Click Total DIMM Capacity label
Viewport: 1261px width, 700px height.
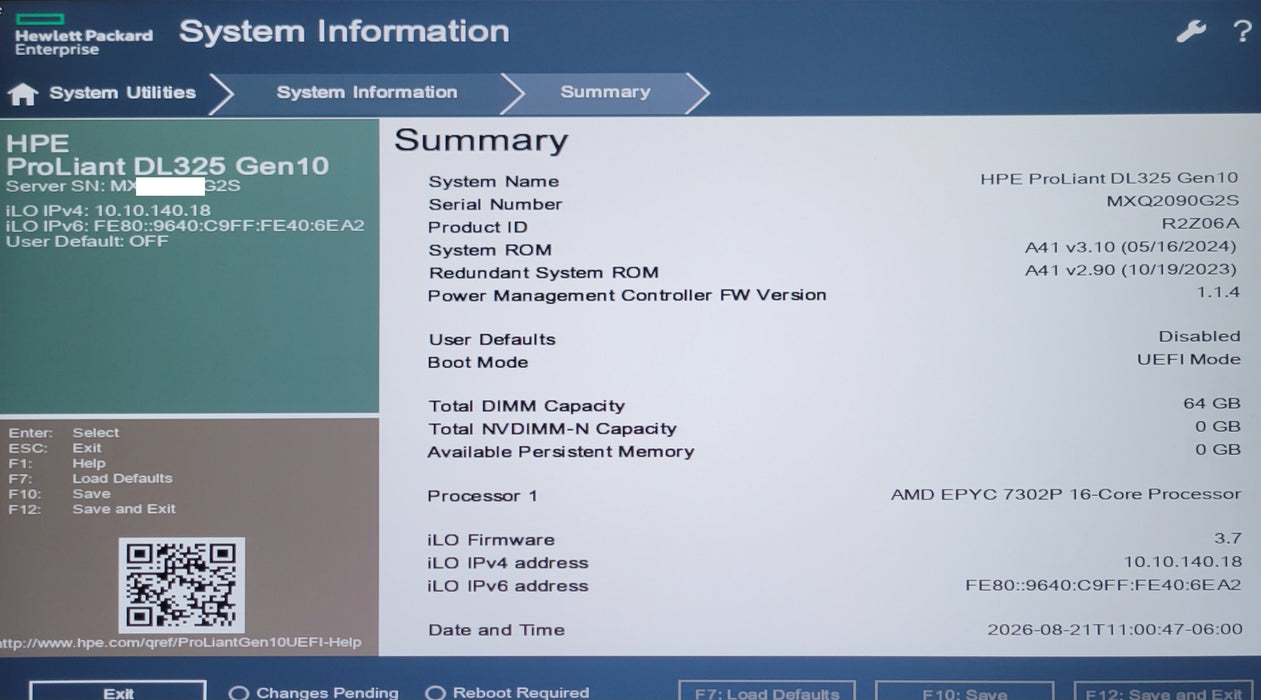tap(527, 406)
